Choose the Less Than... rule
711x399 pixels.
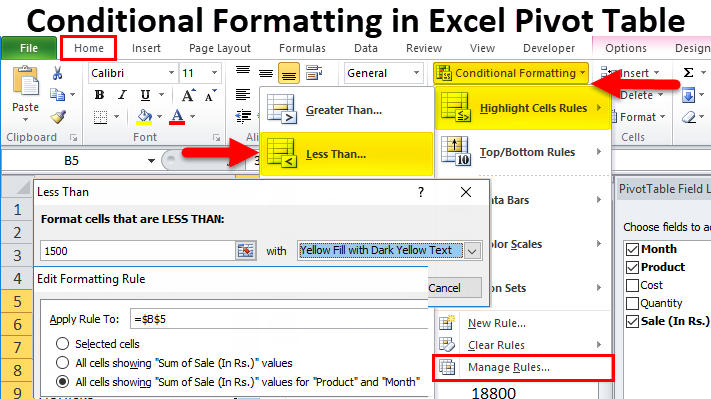pyautogui.click(x=347, y=154)
